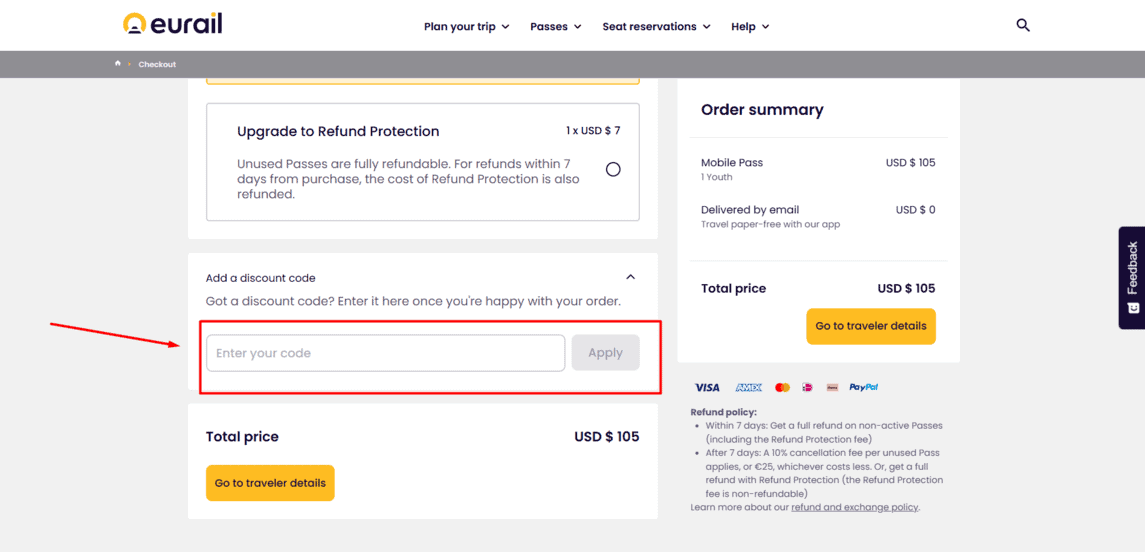This screenshot has height=552, width=1145.
Task: Open the refund and exchange policy link
Action: [854, 507]
